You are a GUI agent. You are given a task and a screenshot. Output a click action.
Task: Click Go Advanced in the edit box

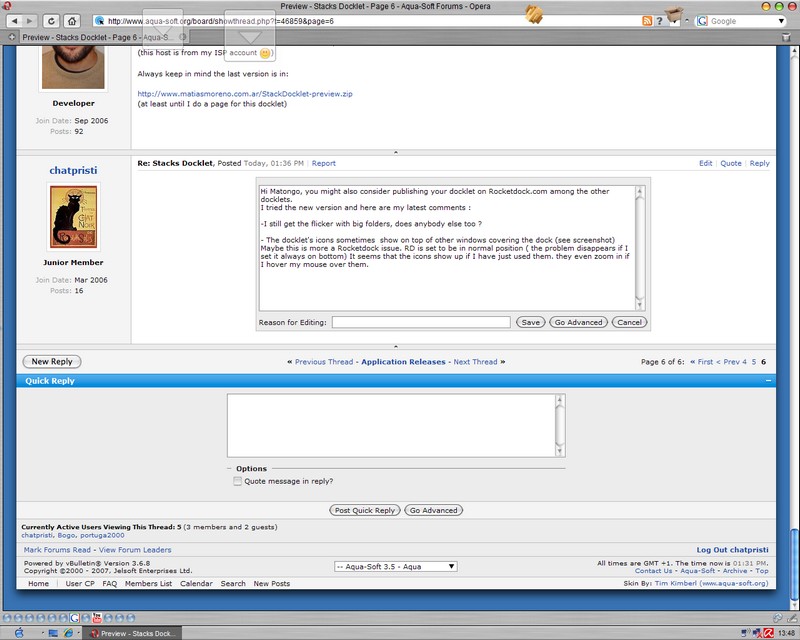[x=579, y=323]
